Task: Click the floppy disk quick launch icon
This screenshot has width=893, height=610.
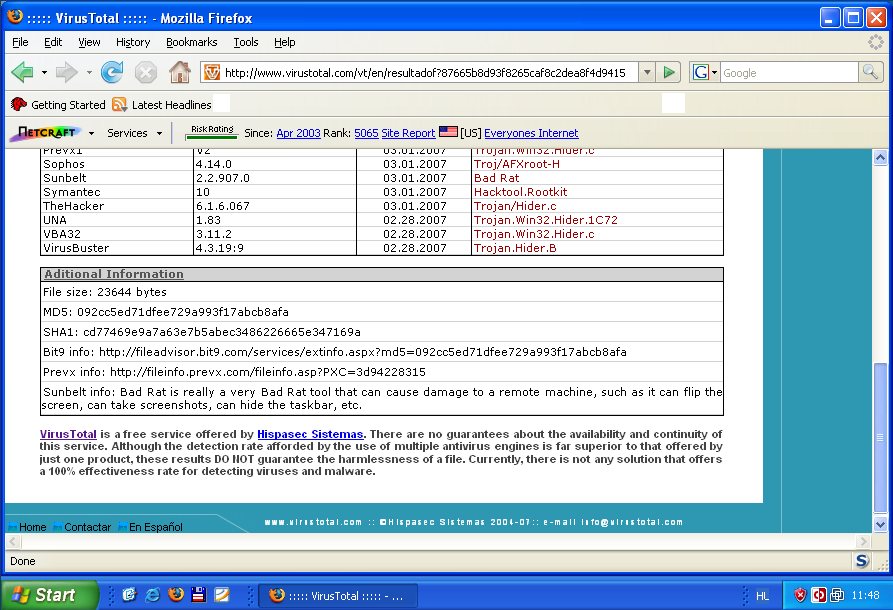Action: coord(198,595)
